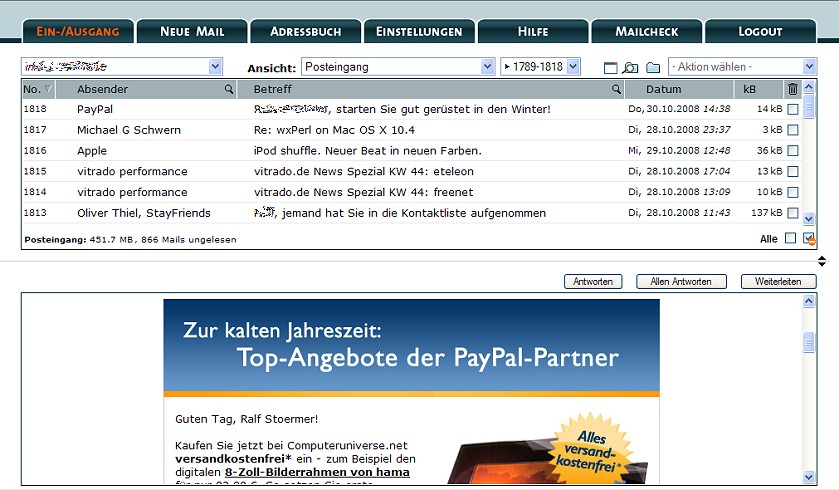
Task: Switch to Ein-/Ausgang tab
Action: click(x=78, y=32)
